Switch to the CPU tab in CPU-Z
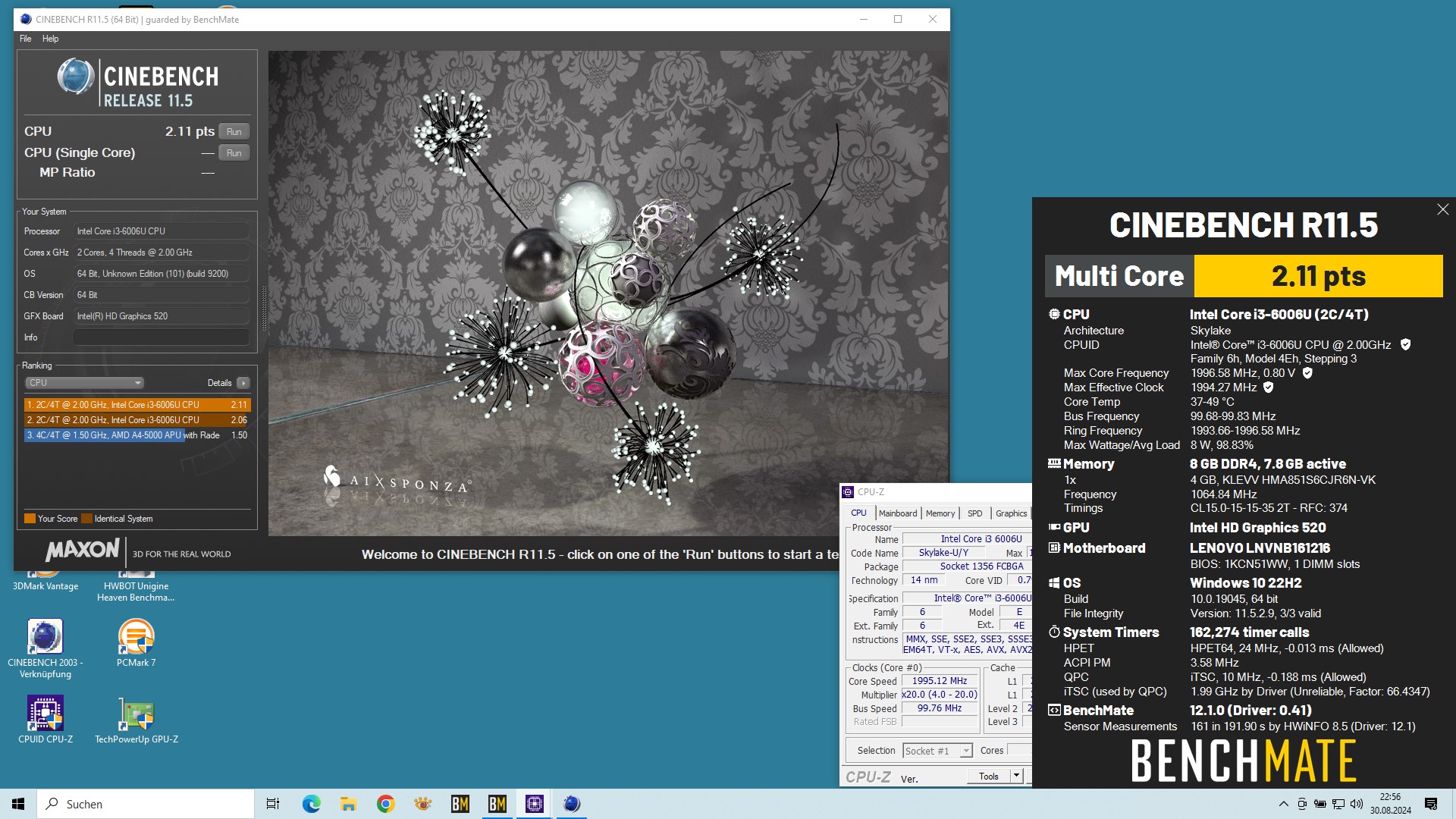 click(x=858, y=513)
